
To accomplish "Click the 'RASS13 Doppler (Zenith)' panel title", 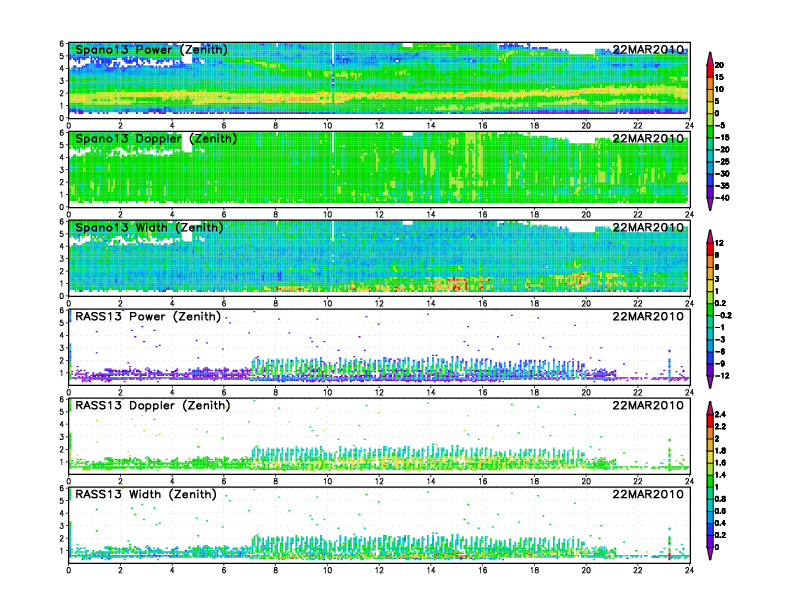I will [x=153, y=405].
